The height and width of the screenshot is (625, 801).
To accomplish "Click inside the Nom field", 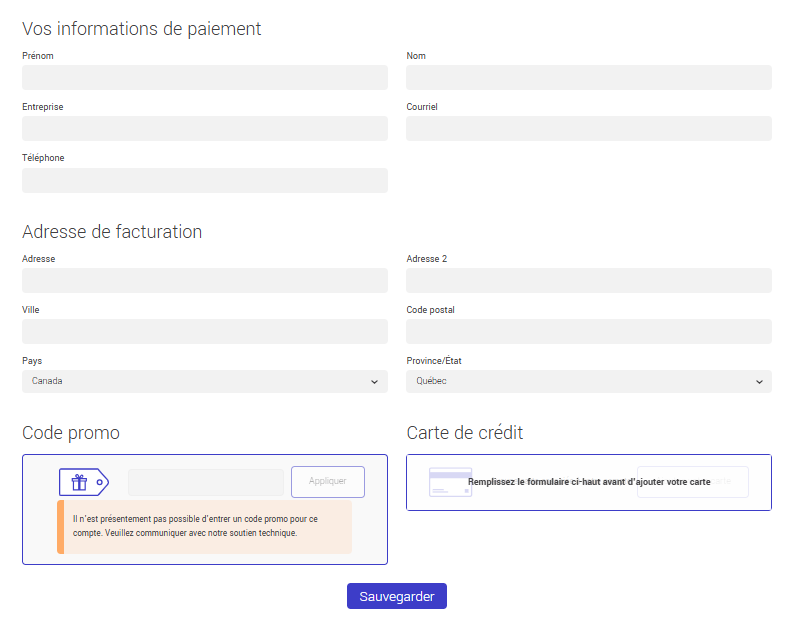I will tap(588, 77).
